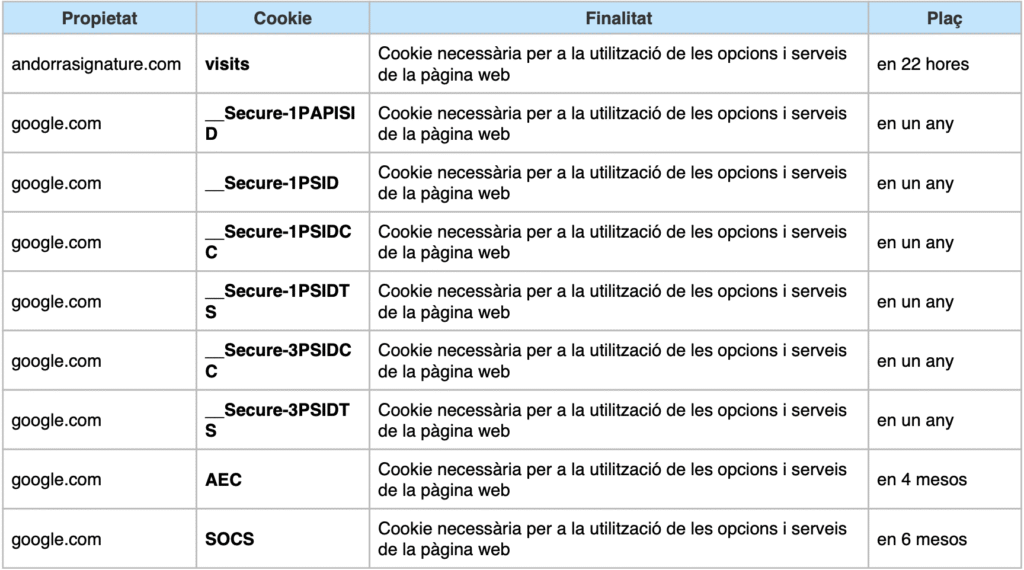Click the visits cookie name

point(227,64)
